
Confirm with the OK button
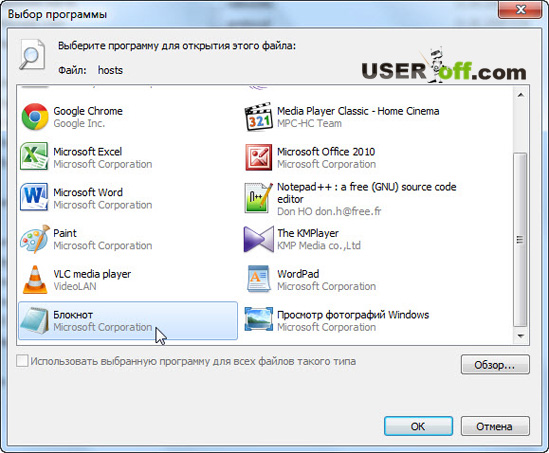coord(418,426)
